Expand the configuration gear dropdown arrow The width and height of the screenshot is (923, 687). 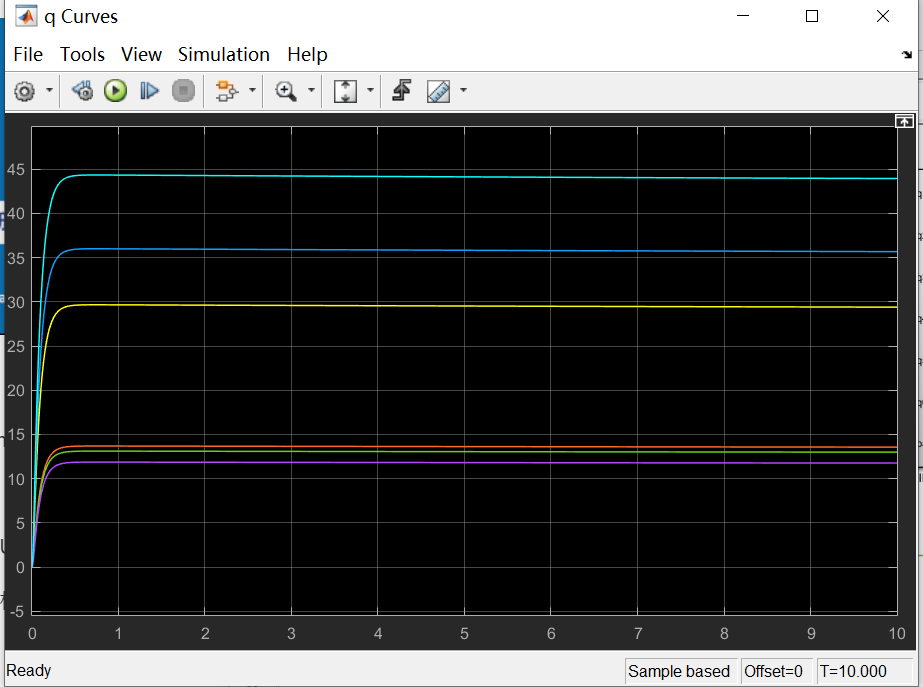49,91
